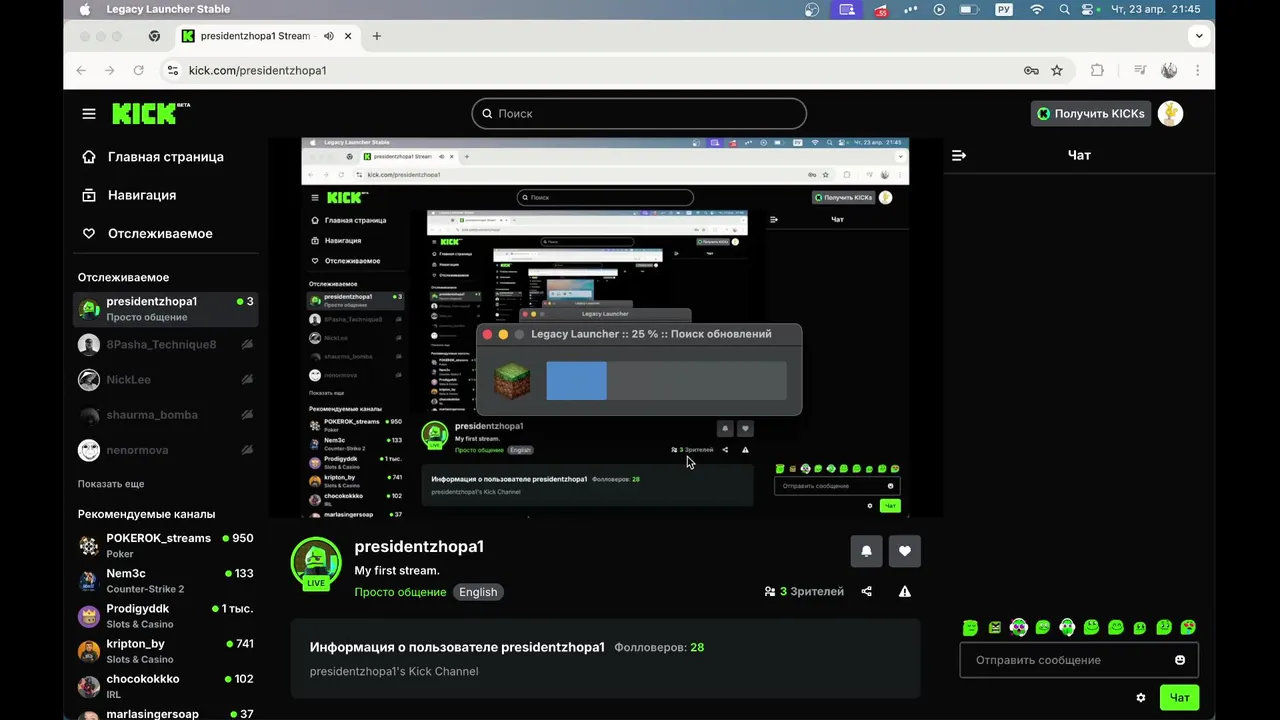
Task: Pick the sleepy first Kick emote
Action: 970,628
